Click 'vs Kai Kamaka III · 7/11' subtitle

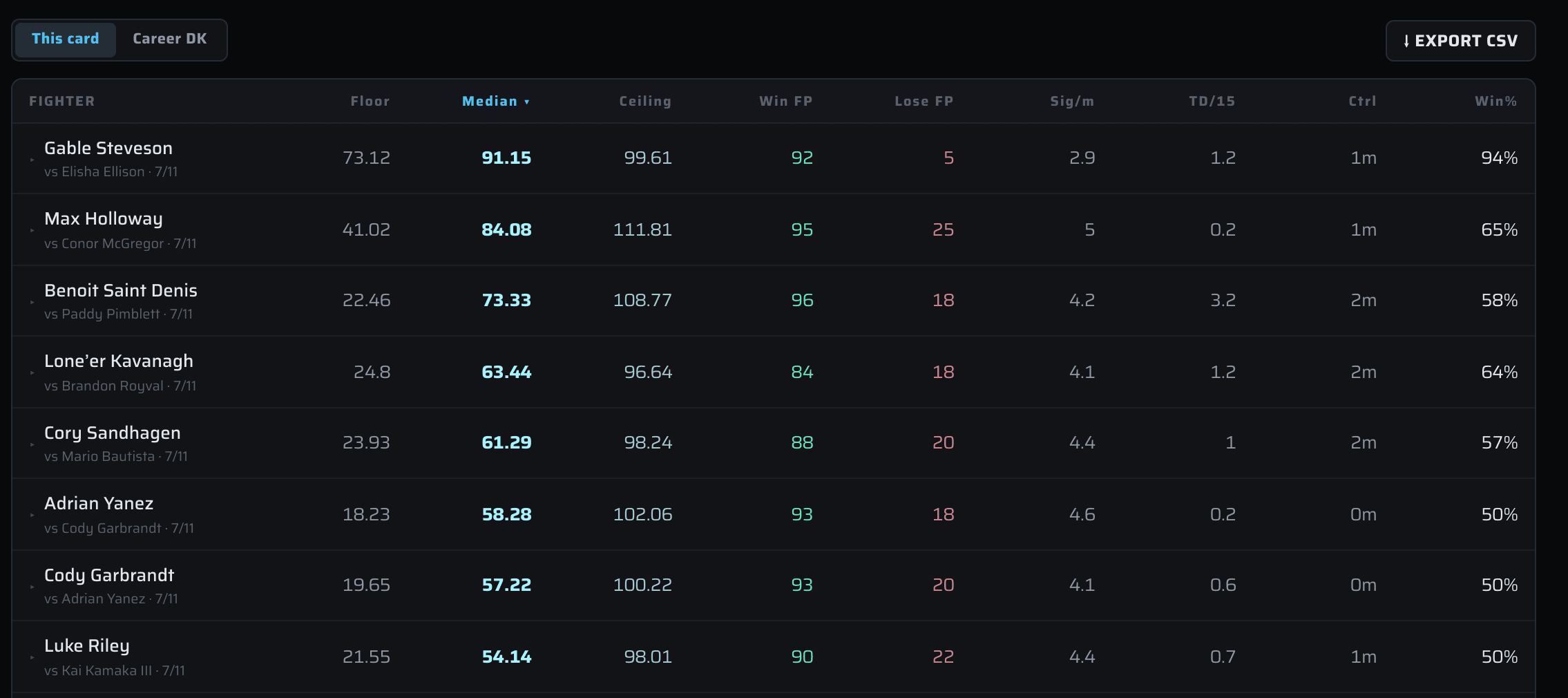click(x=115, y=670)
